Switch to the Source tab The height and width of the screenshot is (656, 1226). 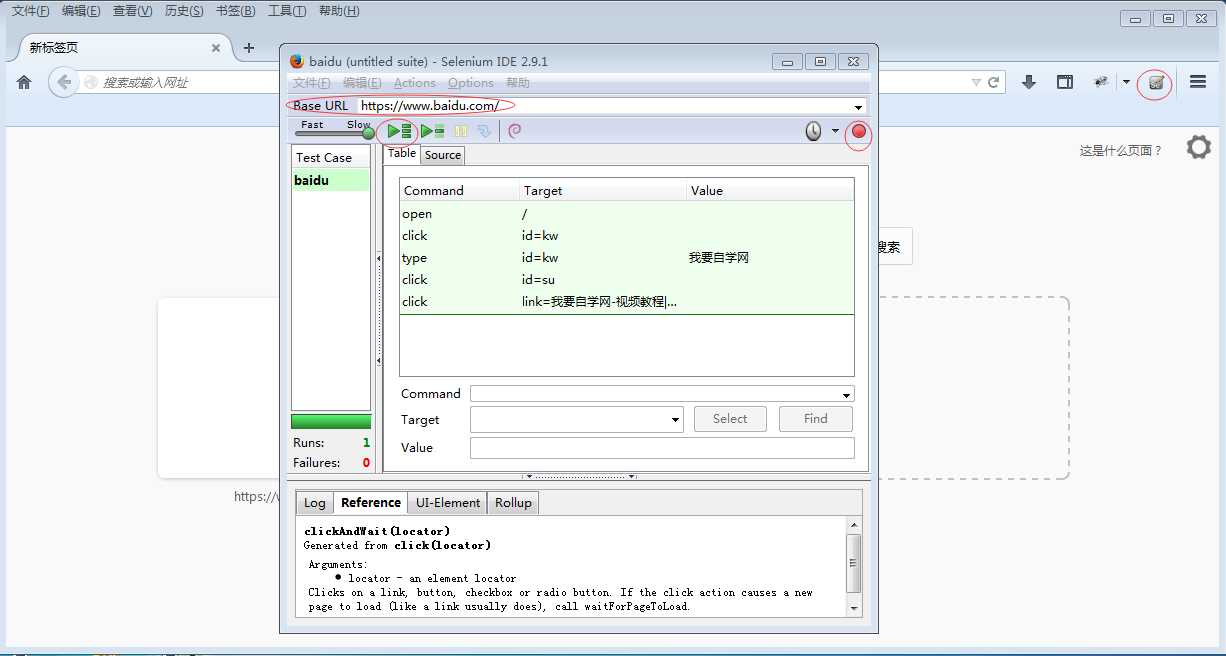click(443, 155)
